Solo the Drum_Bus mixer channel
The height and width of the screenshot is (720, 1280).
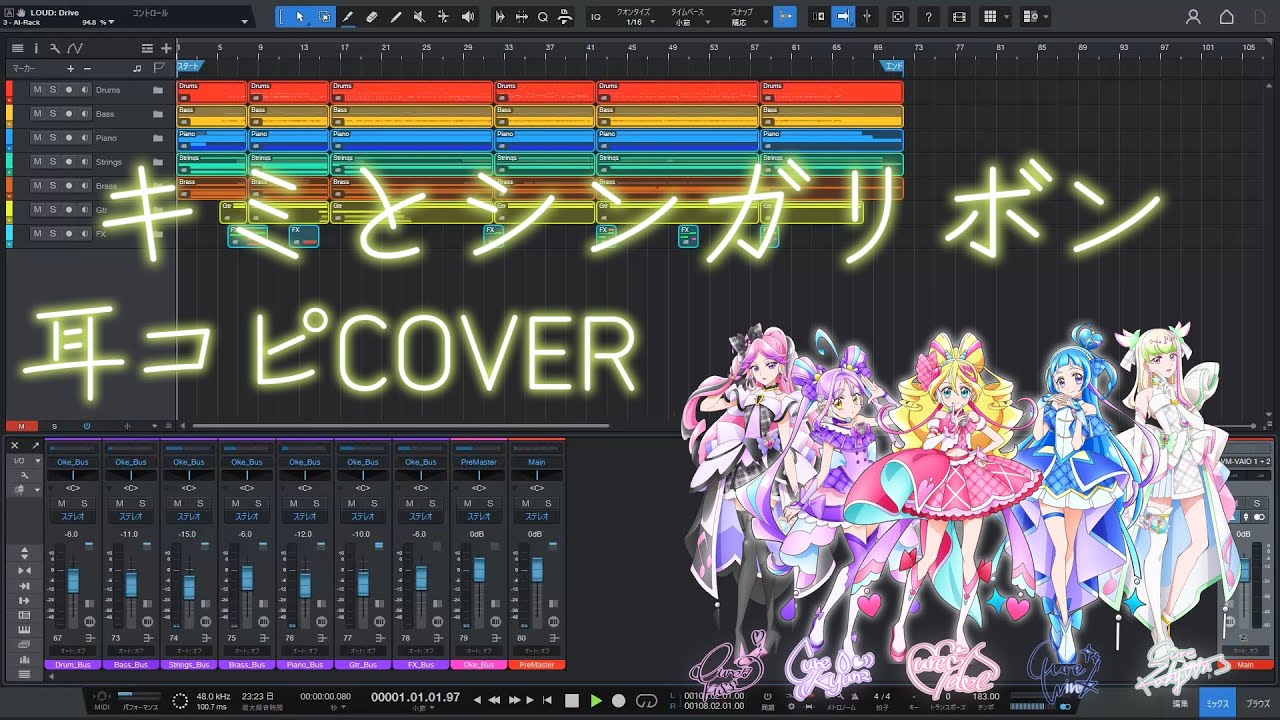pyautogui.click(x=85, y=503)
